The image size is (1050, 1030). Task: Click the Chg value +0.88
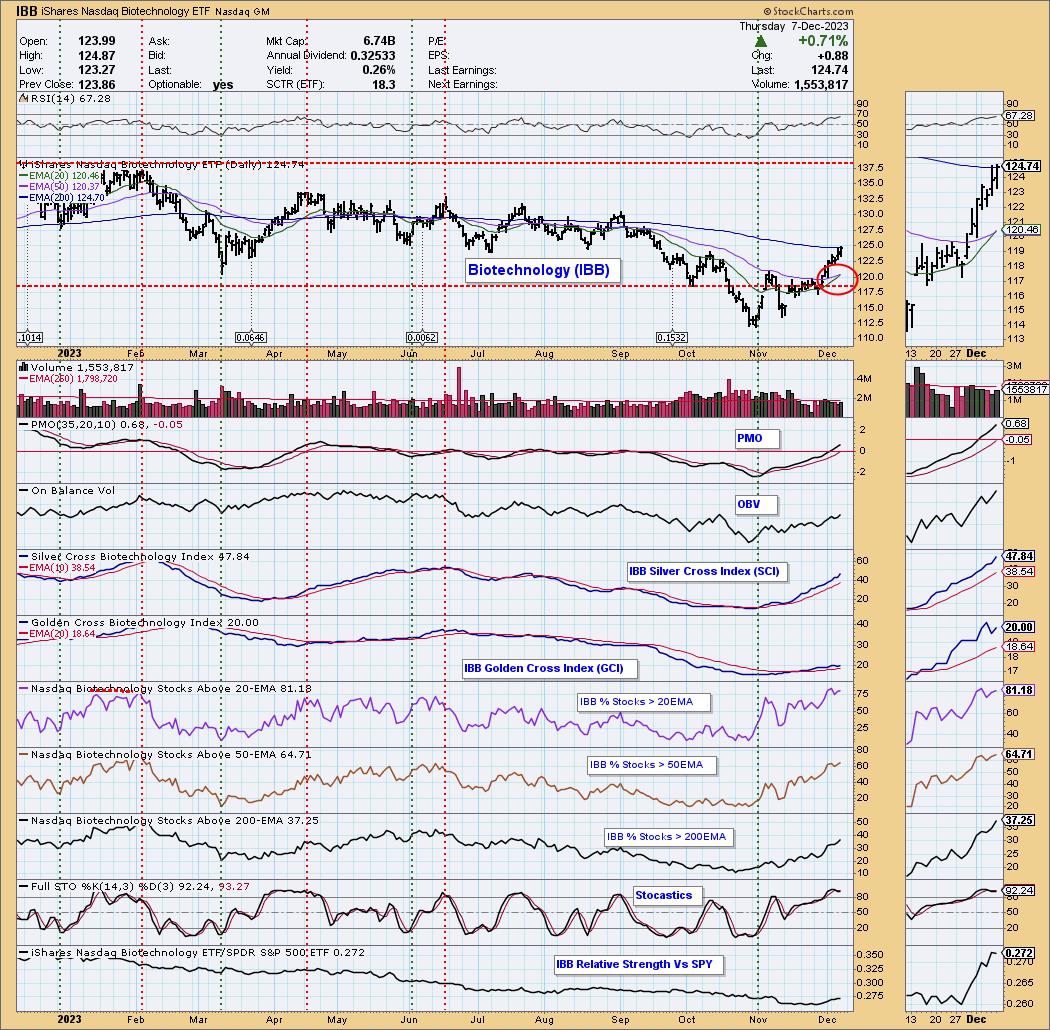coord(832,56)
